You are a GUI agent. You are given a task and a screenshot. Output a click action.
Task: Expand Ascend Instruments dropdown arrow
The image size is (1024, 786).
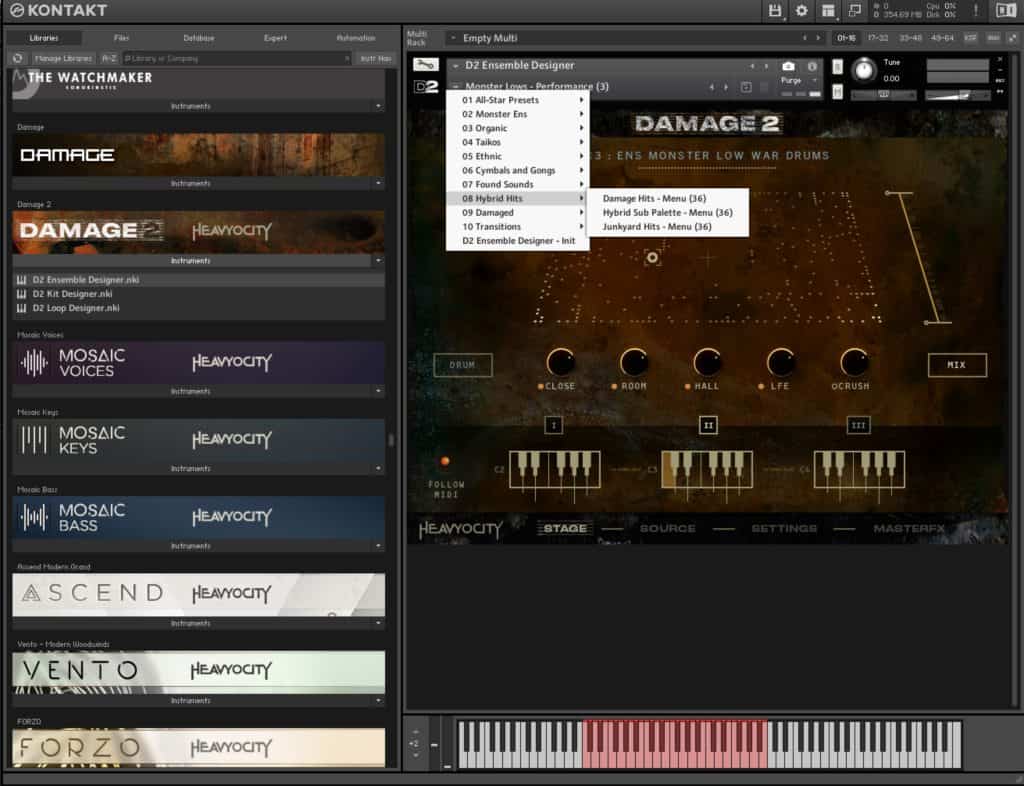pos(378,623)
